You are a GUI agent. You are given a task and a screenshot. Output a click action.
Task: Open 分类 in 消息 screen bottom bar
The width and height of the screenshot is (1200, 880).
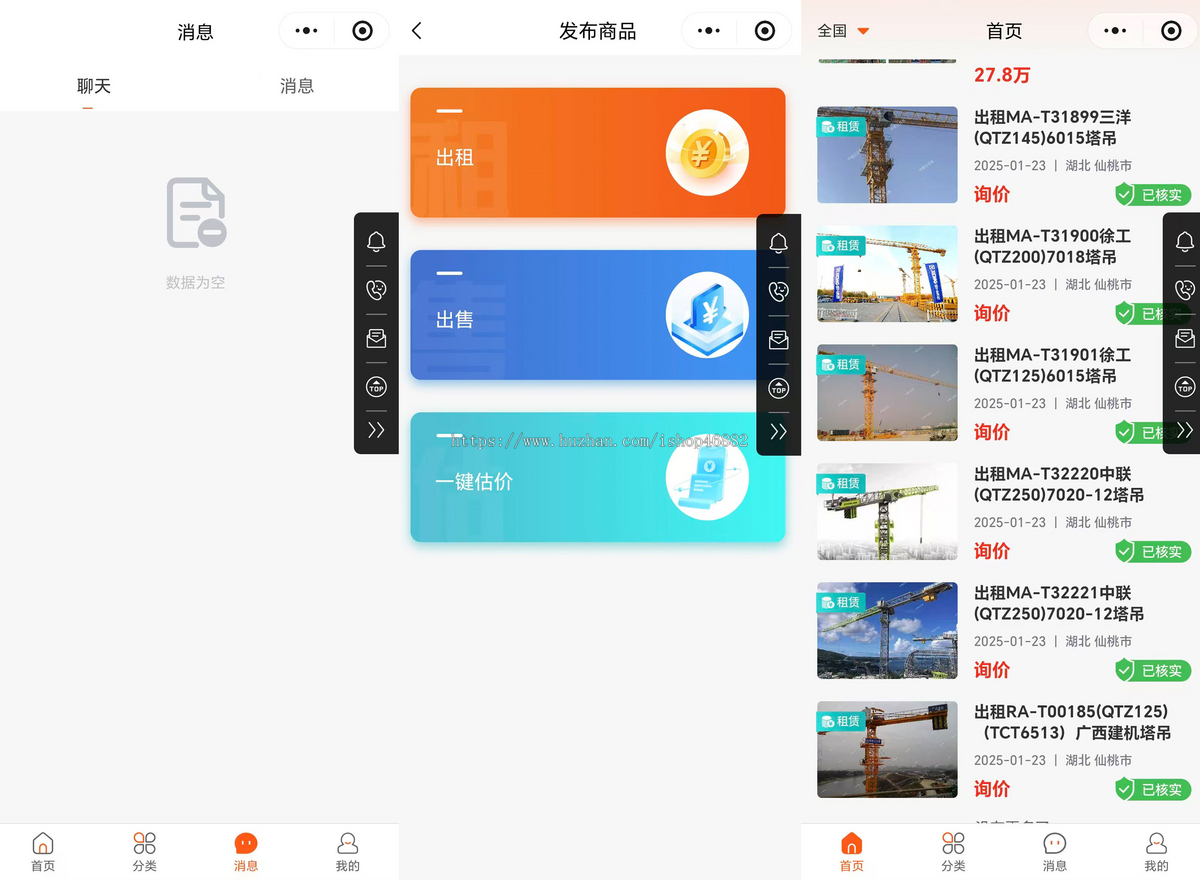point(145,852)
